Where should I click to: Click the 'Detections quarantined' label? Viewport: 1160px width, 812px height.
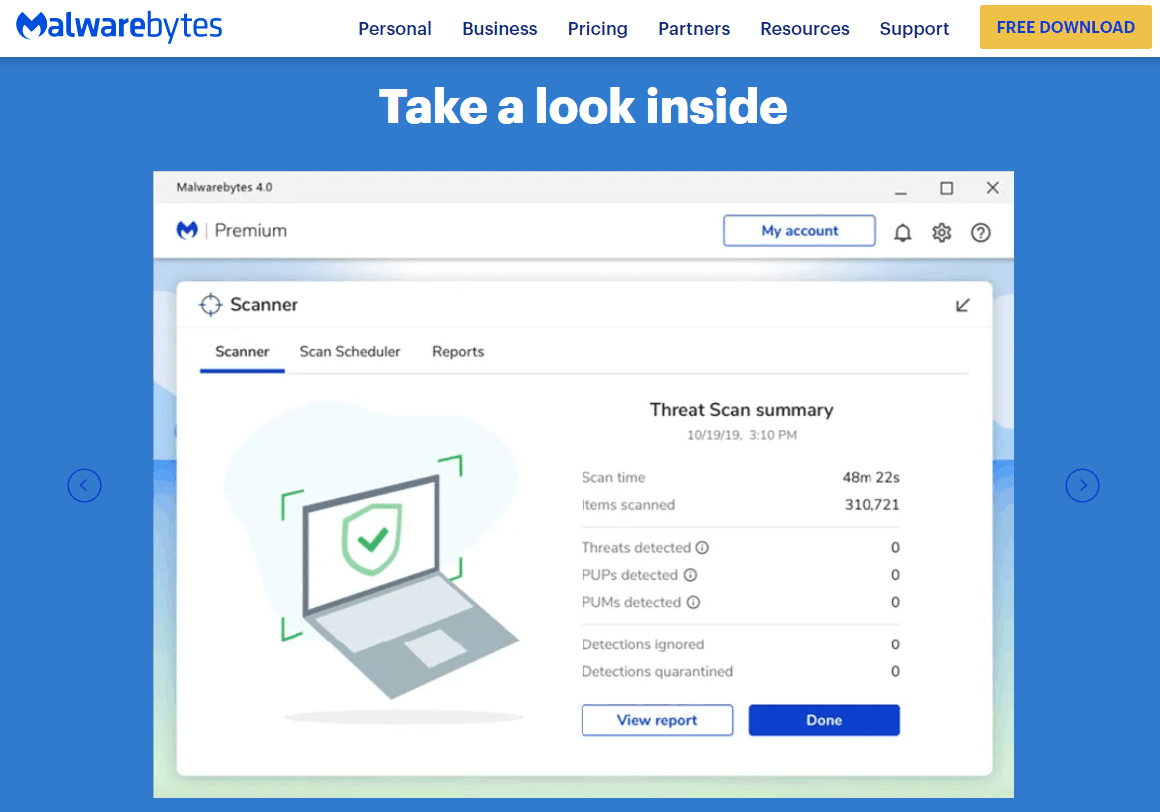coord(657,671)
